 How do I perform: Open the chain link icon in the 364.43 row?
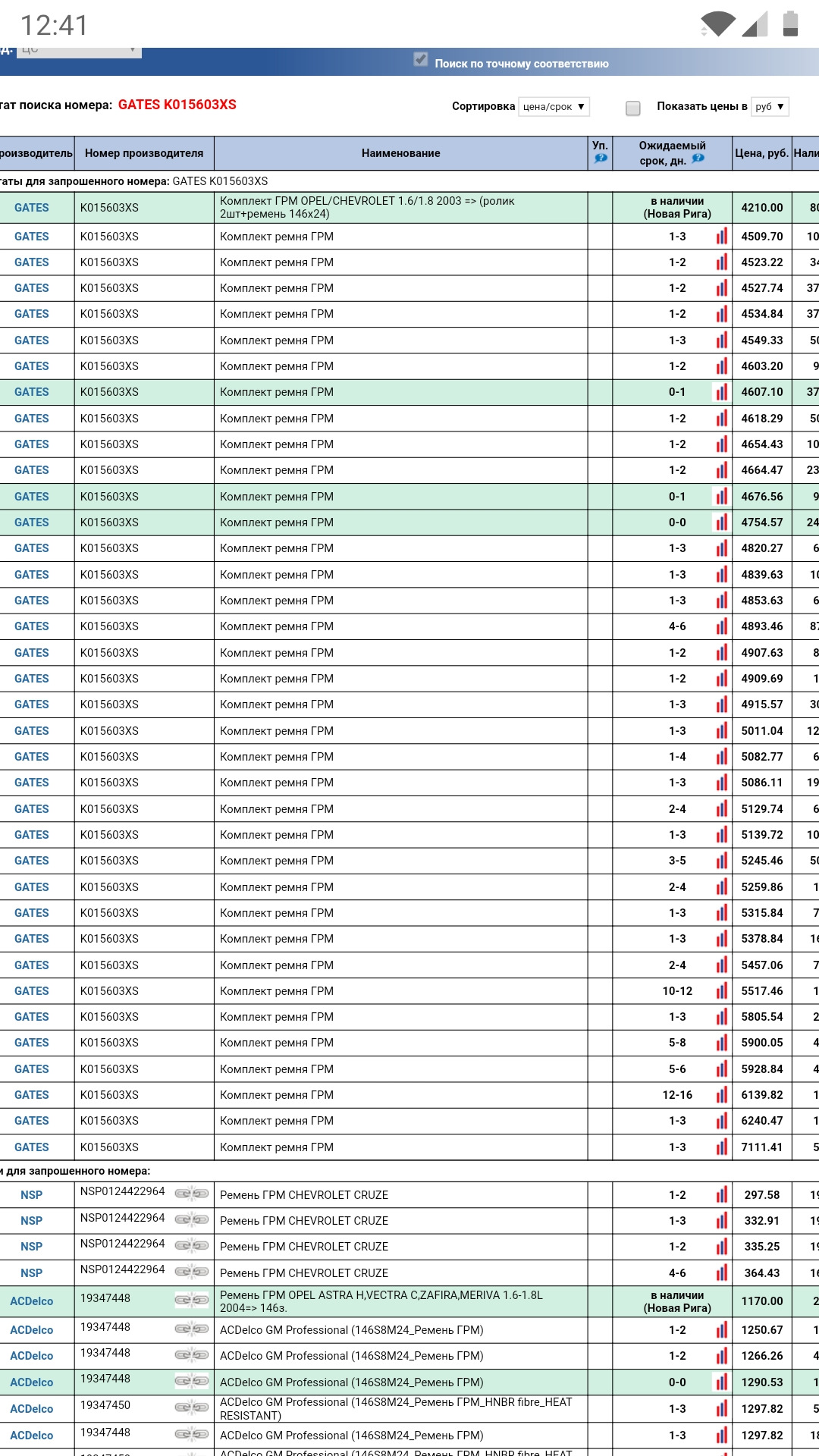[192, 1271]
